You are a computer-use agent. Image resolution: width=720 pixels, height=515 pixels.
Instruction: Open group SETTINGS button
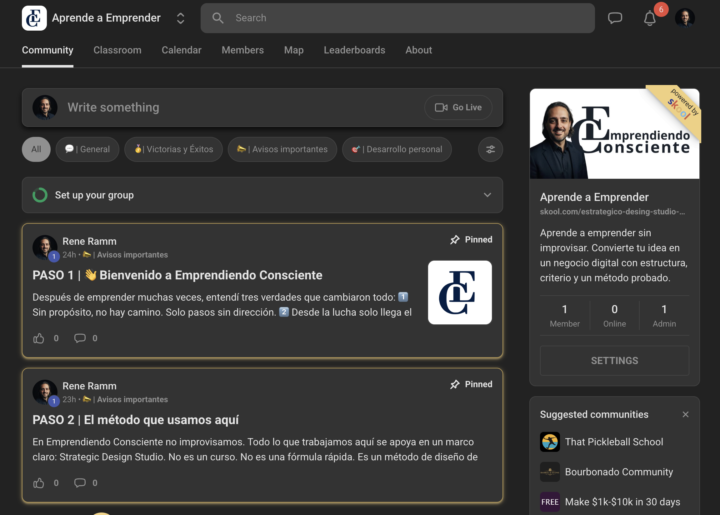pyautogui.click(x=614, y=360)
